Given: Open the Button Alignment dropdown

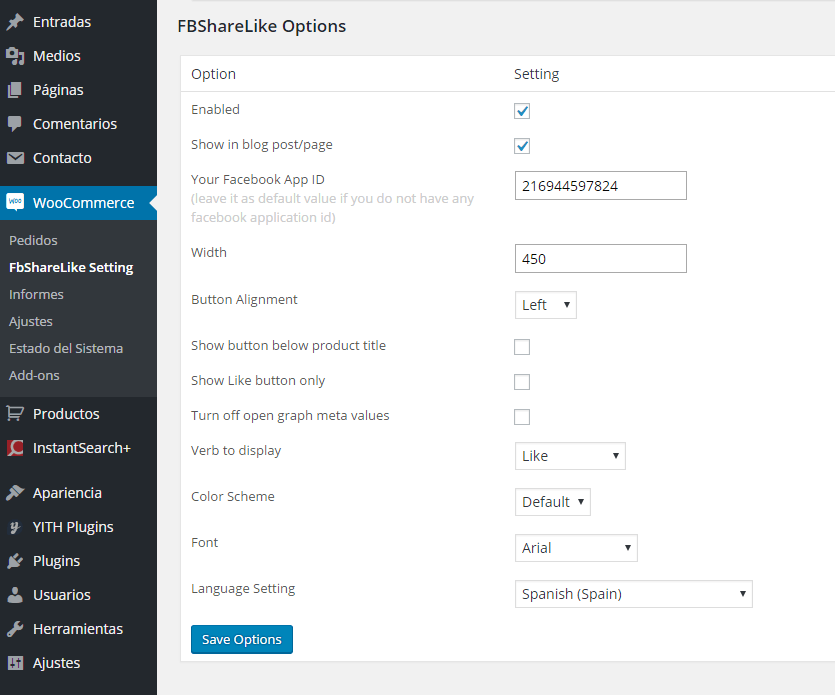Looking at the screenshot, I should [x=546, y=305].
